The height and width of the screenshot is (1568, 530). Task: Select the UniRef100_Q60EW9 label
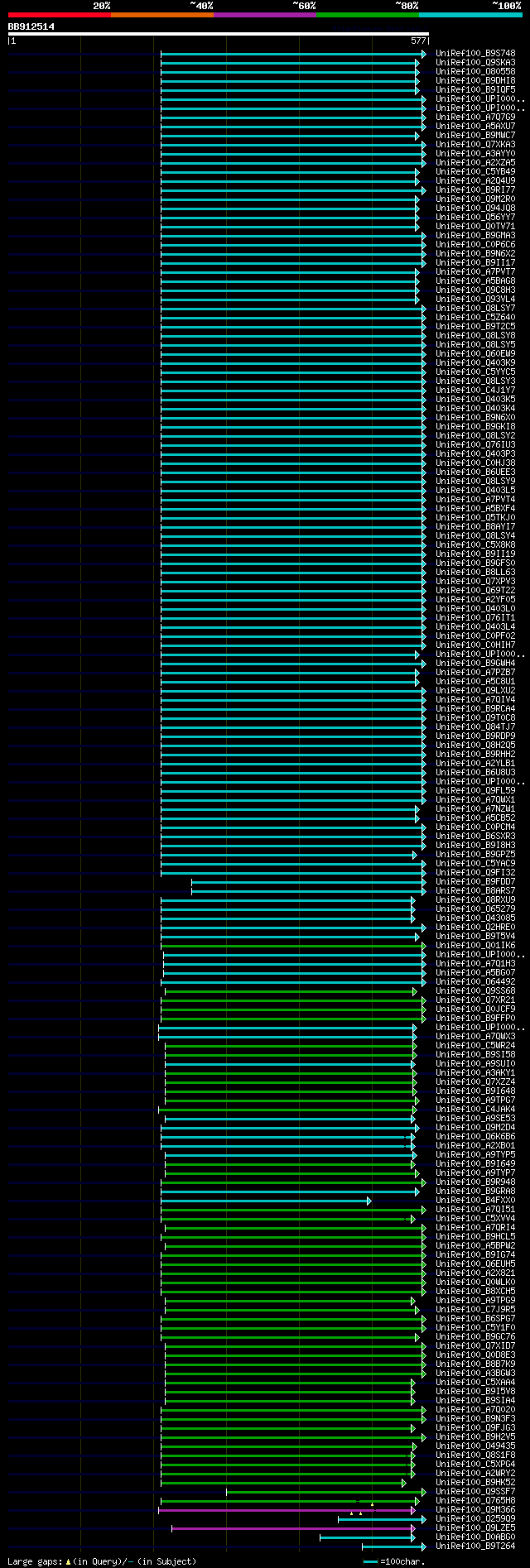[475, 354]
